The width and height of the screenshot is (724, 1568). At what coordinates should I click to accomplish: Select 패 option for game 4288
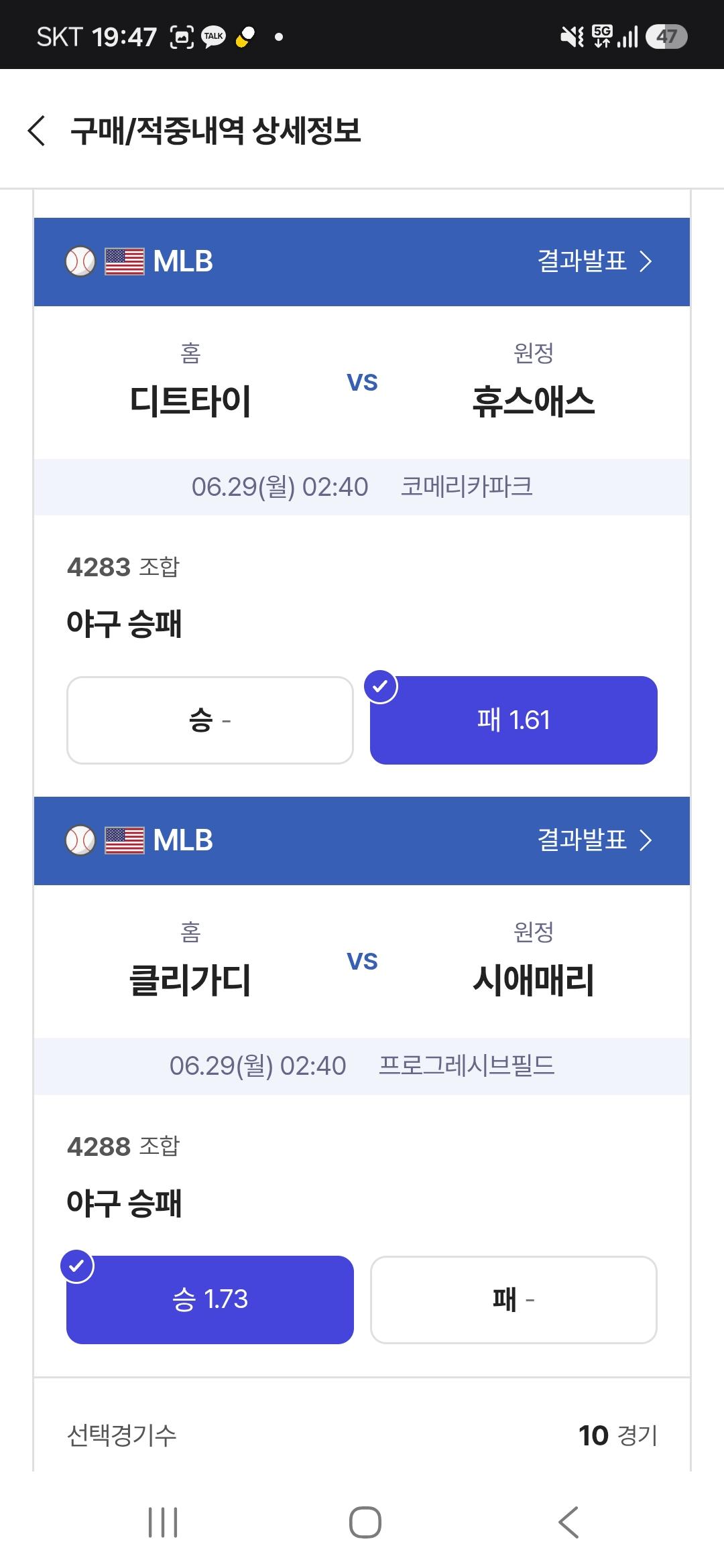click(514, 1299)
